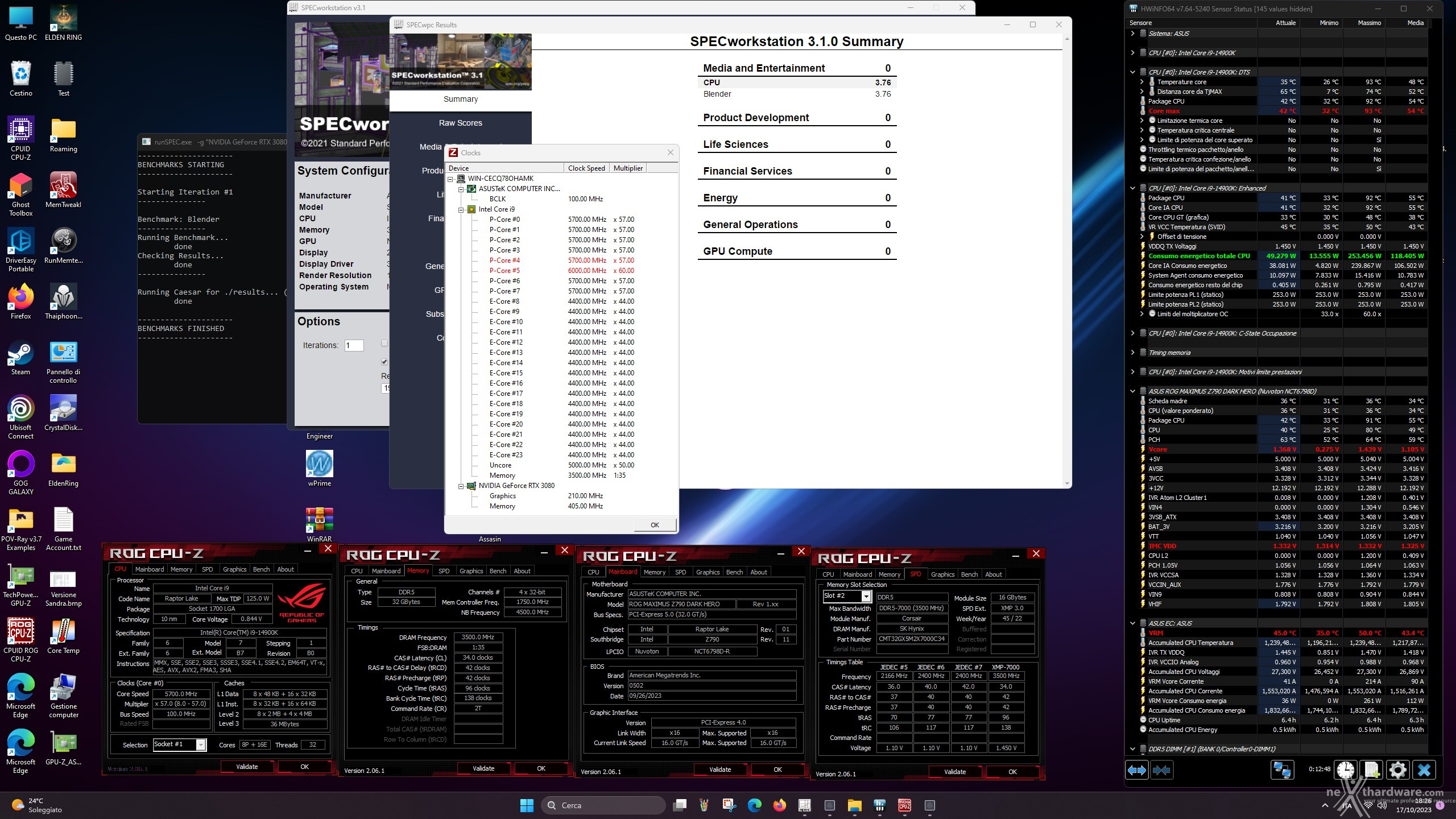Select Graphics tab in Mainboard CPU-Z window

(708, 572)
